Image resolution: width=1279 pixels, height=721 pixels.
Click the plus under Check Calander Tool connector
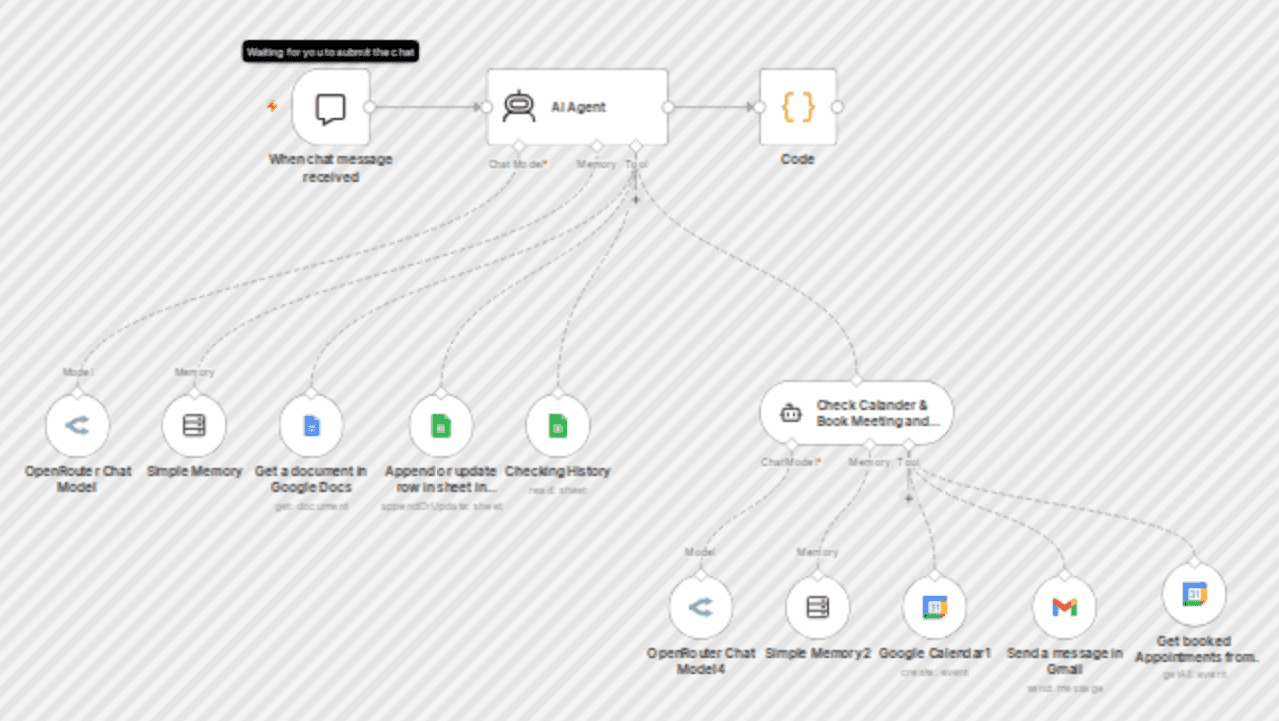[909, 497]
